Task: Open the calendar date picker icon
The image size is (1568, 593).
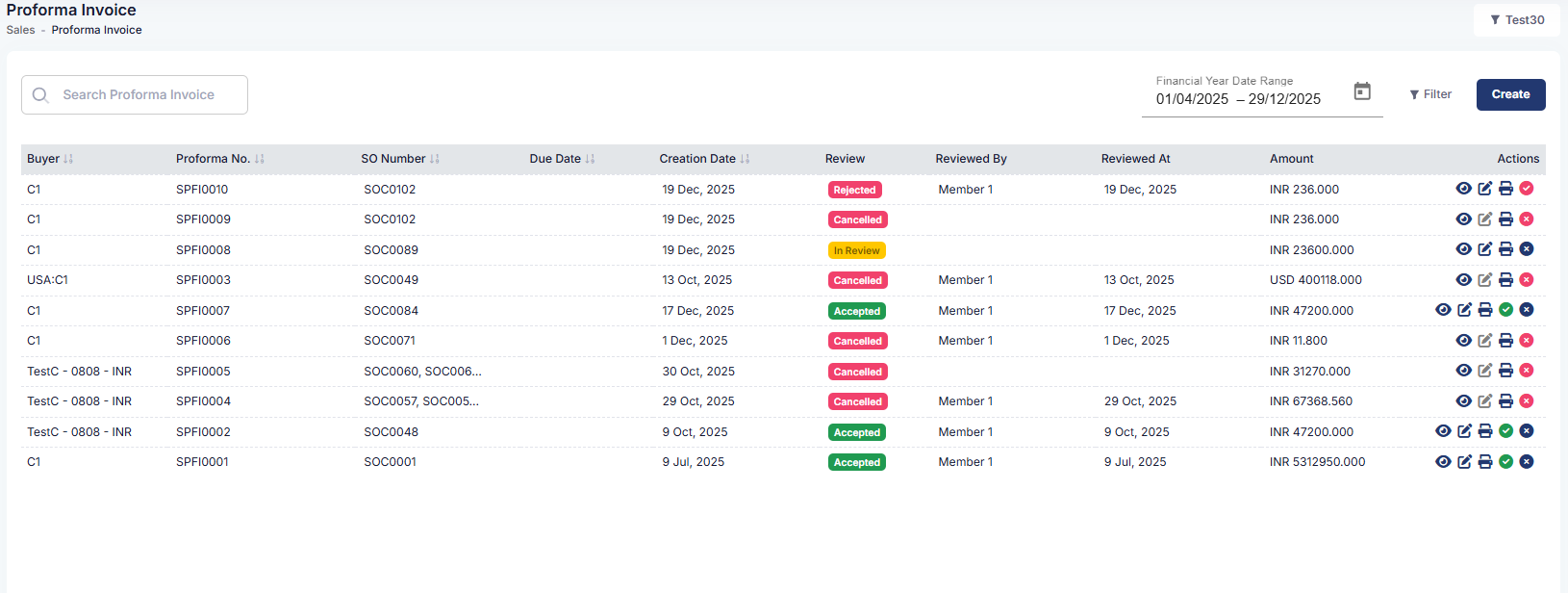Action: 1362,91
